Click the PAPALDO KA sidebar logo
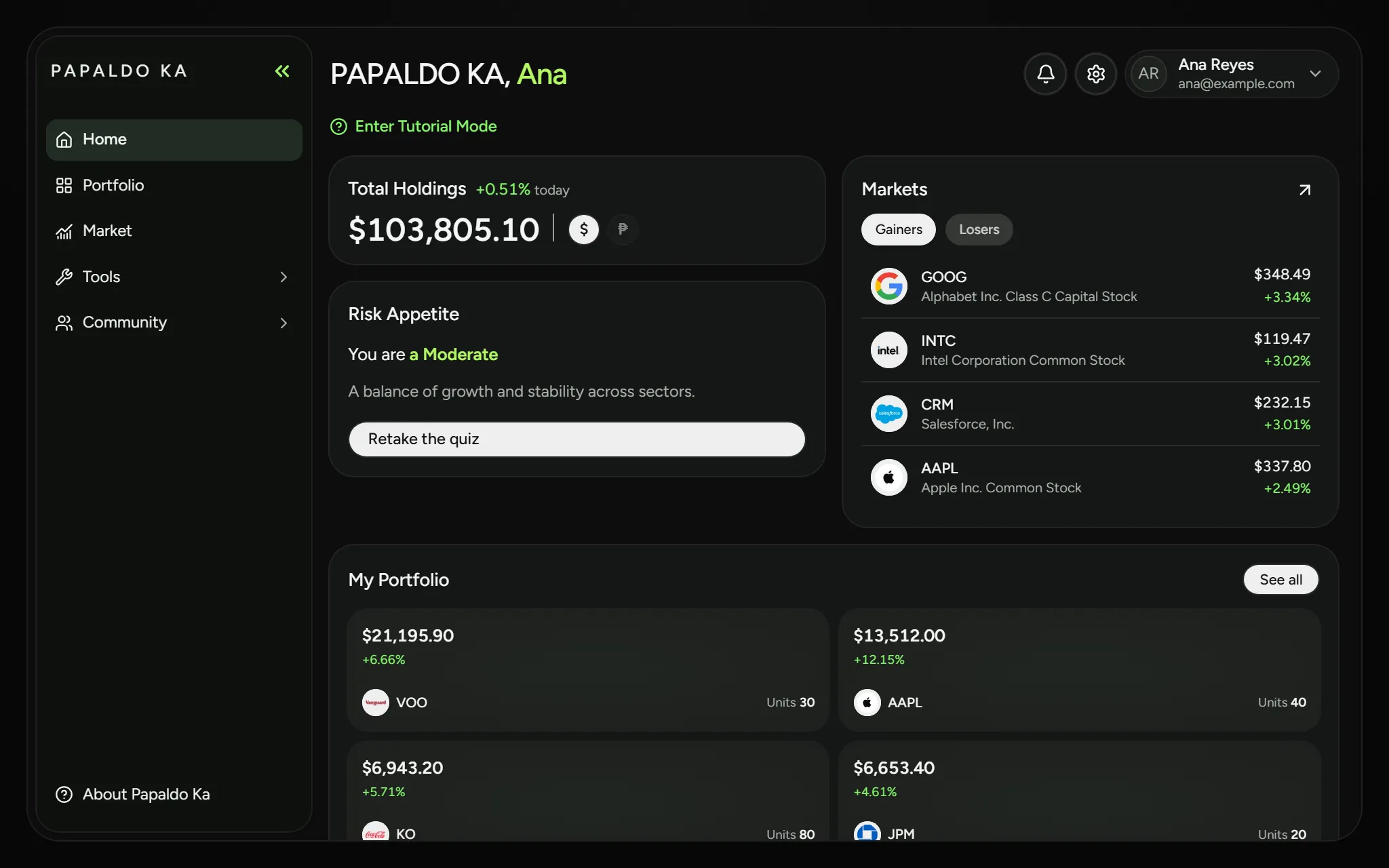 pos(119,71)
